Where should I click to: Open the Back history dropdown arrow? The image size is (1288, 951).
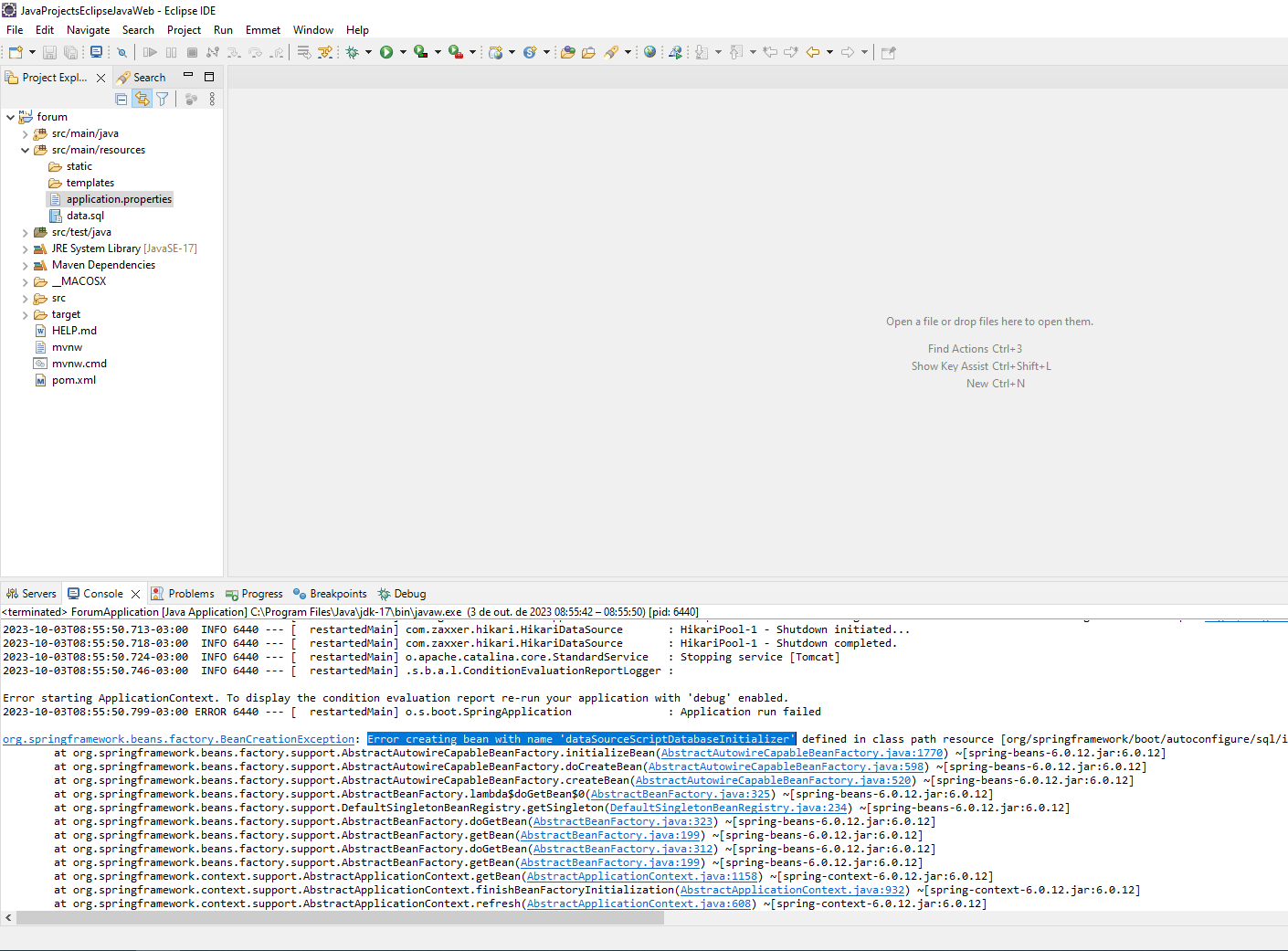click(x=829, y=52)
